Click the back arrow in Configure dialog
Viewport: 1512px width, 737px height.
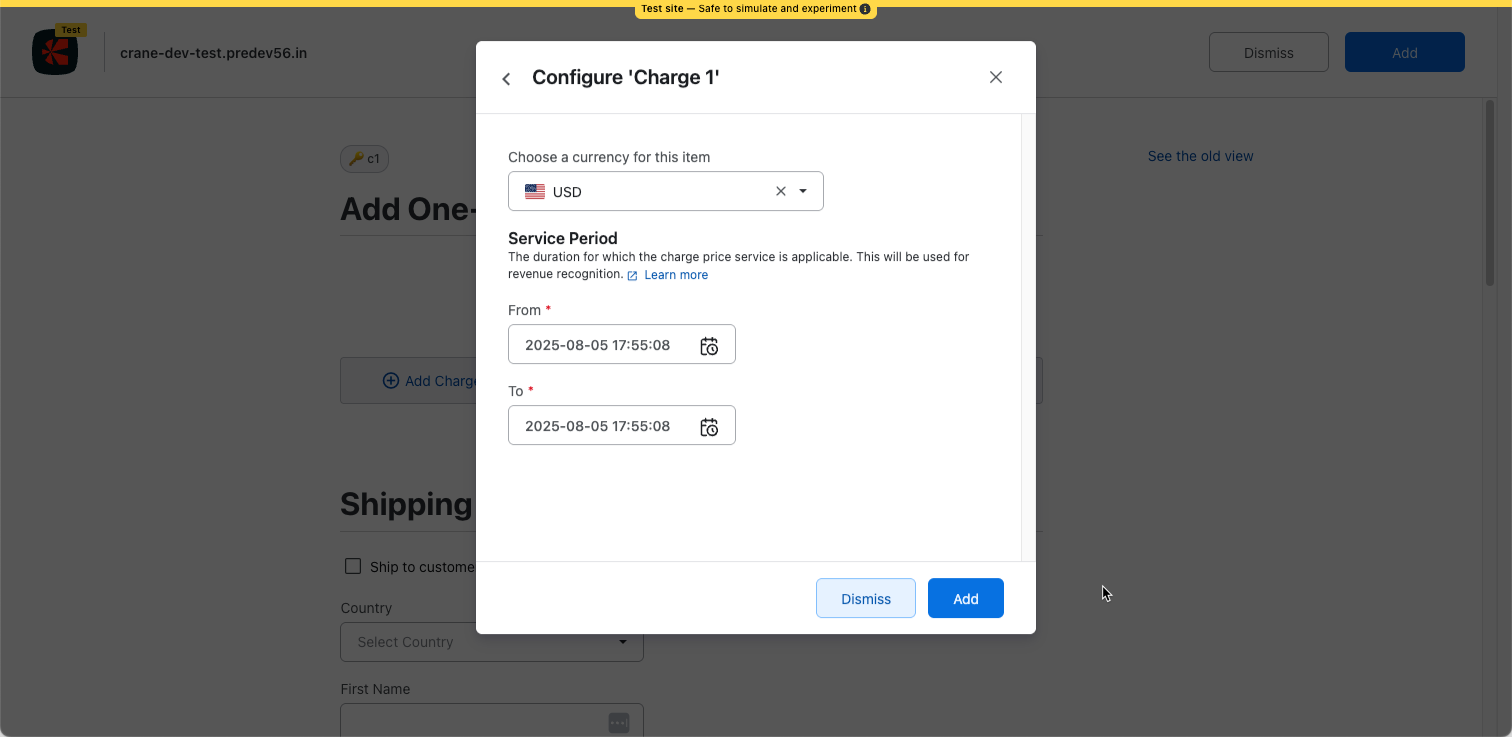pyautogui.click(x=506, y=79)
